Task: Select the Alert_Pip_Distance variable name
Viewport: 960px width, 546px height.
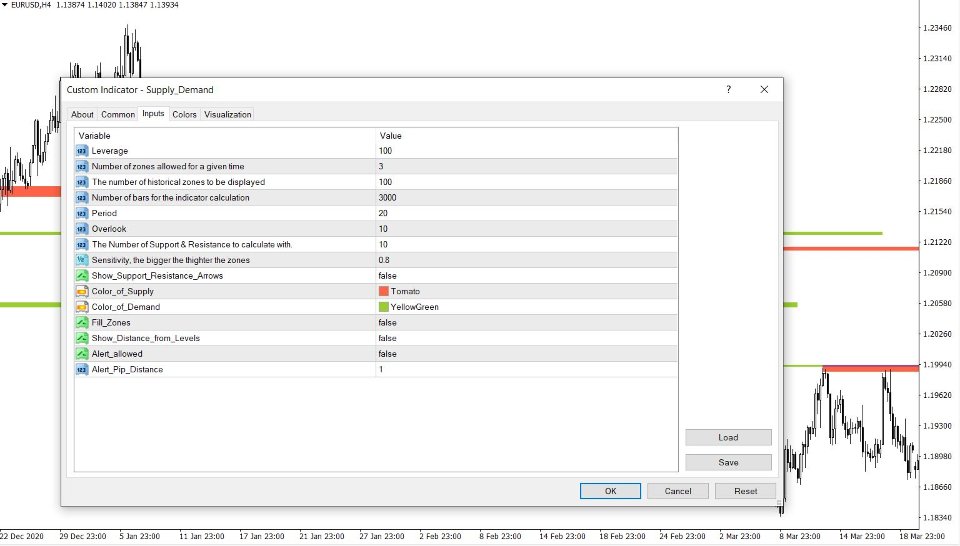Action: click(x=127, y=369)
